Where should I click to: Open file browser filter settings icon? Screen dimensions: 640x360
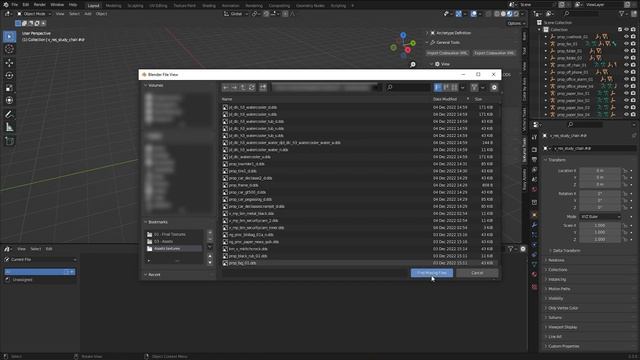coord(474,87)
